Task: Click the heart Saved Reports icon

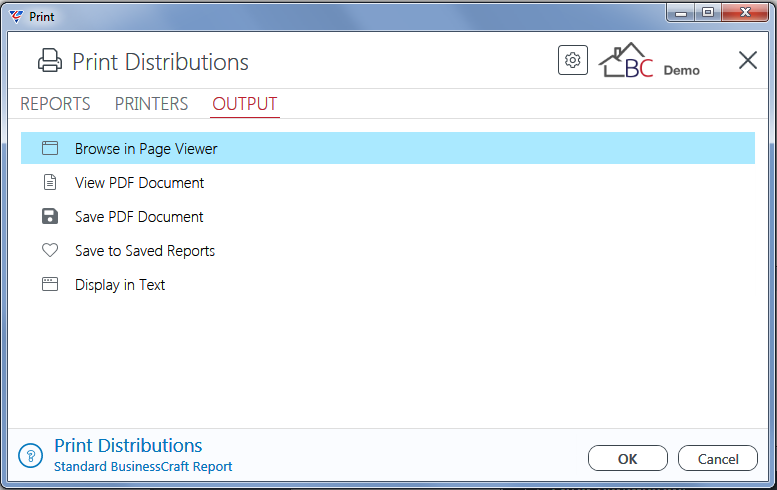Action: point(50,250)
